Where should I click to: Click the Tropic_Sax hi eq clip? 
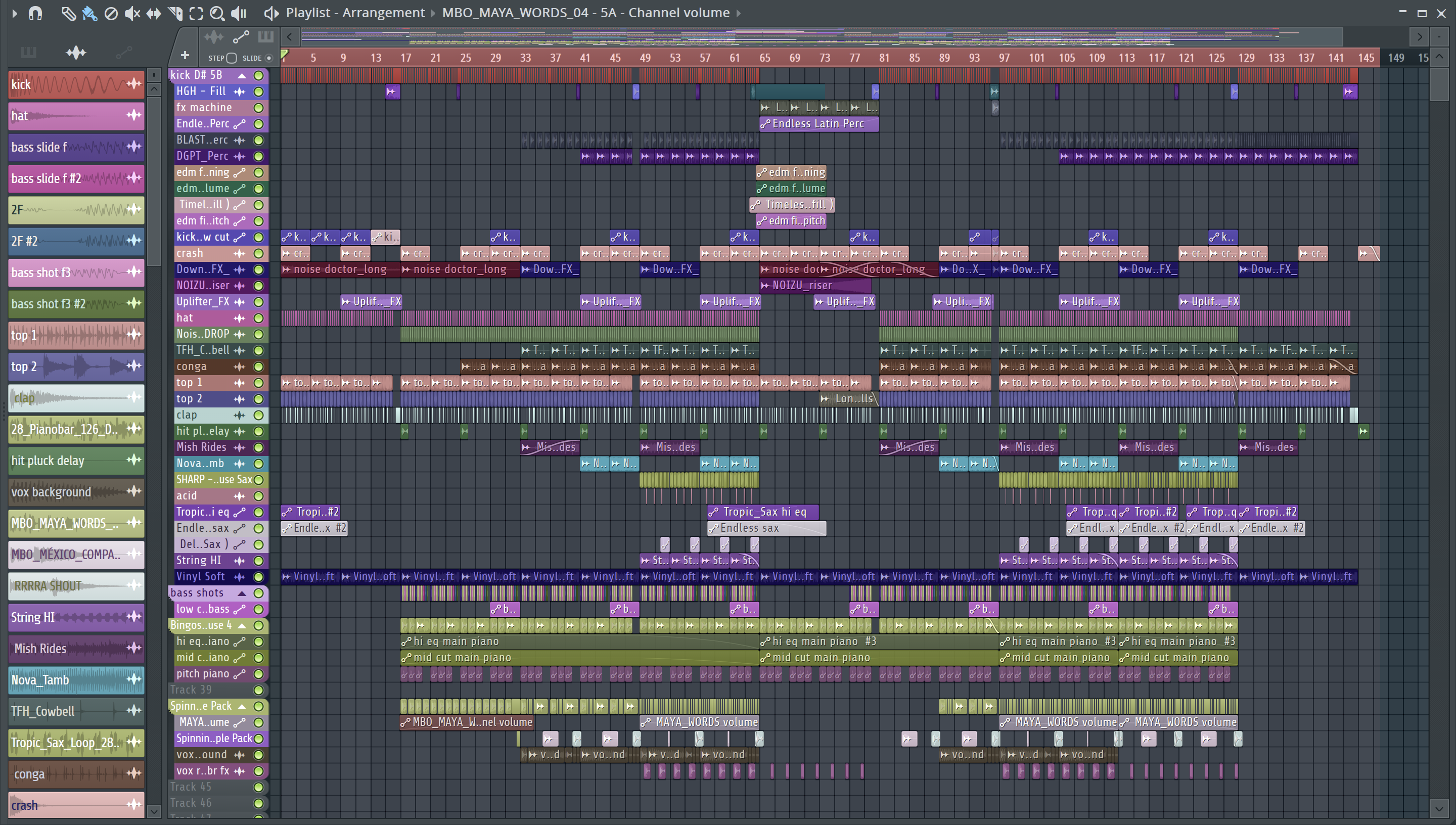(x=763, y=512)
